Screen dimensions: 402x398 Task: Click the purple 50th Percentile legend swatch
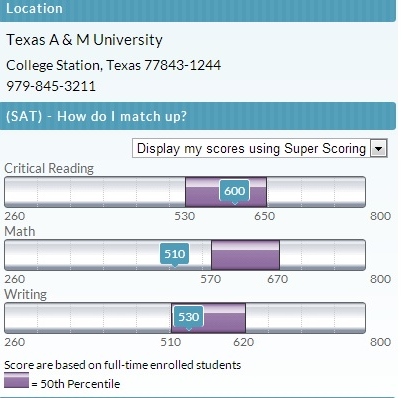point(16,380)
